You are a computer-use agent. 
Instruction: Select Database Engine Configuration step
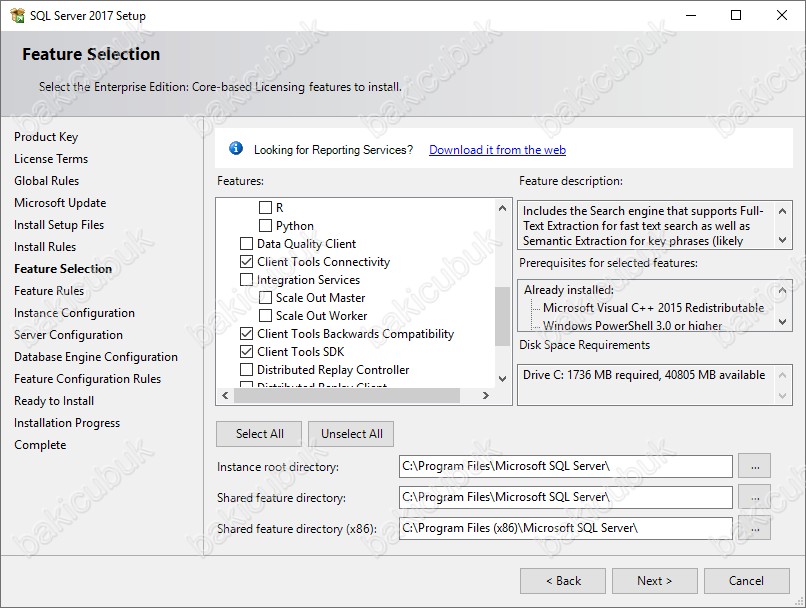point(96,357)
